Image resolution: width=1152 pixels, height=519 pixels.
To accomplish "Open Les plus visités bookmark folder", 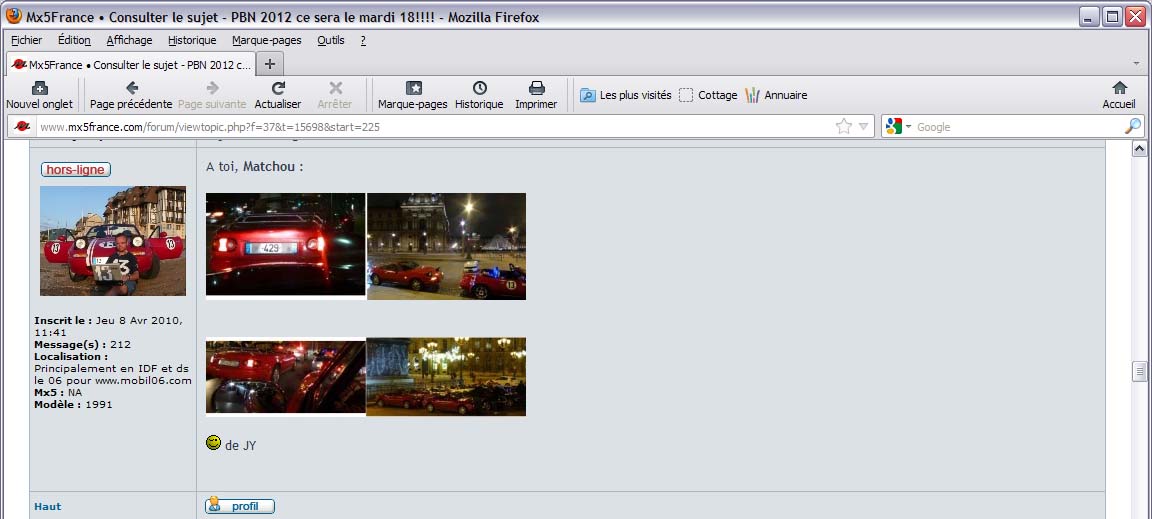I will (626, 95).
